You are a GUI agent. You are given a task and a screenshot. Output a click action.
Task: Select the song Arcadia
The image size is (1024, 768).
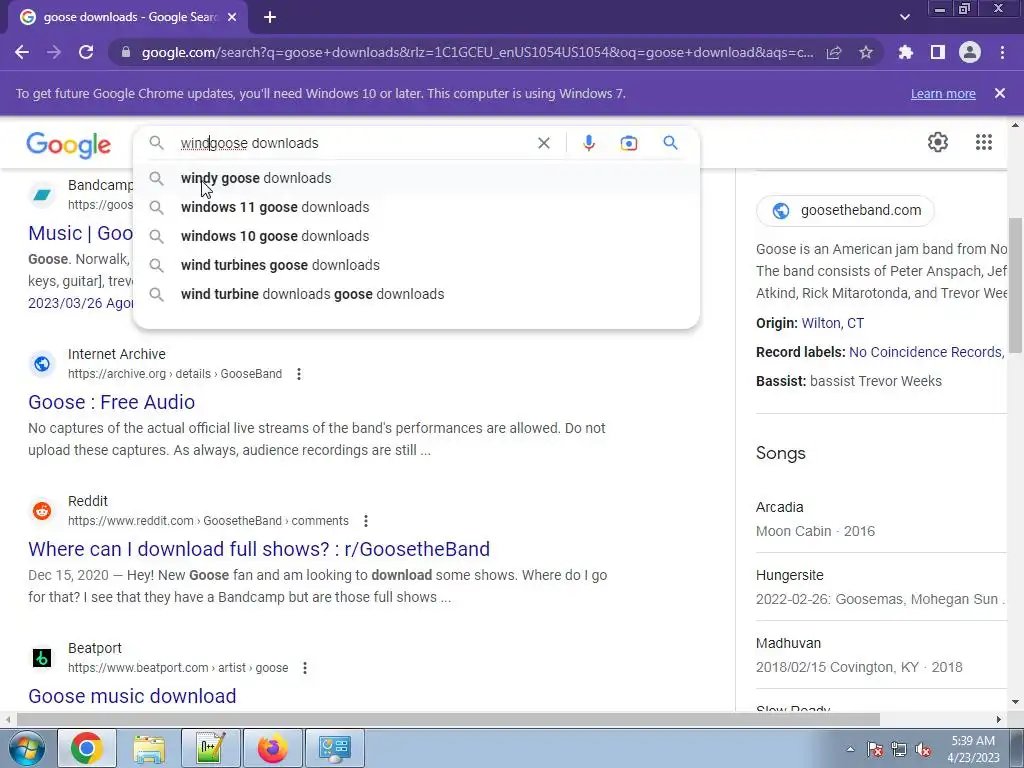780,507
